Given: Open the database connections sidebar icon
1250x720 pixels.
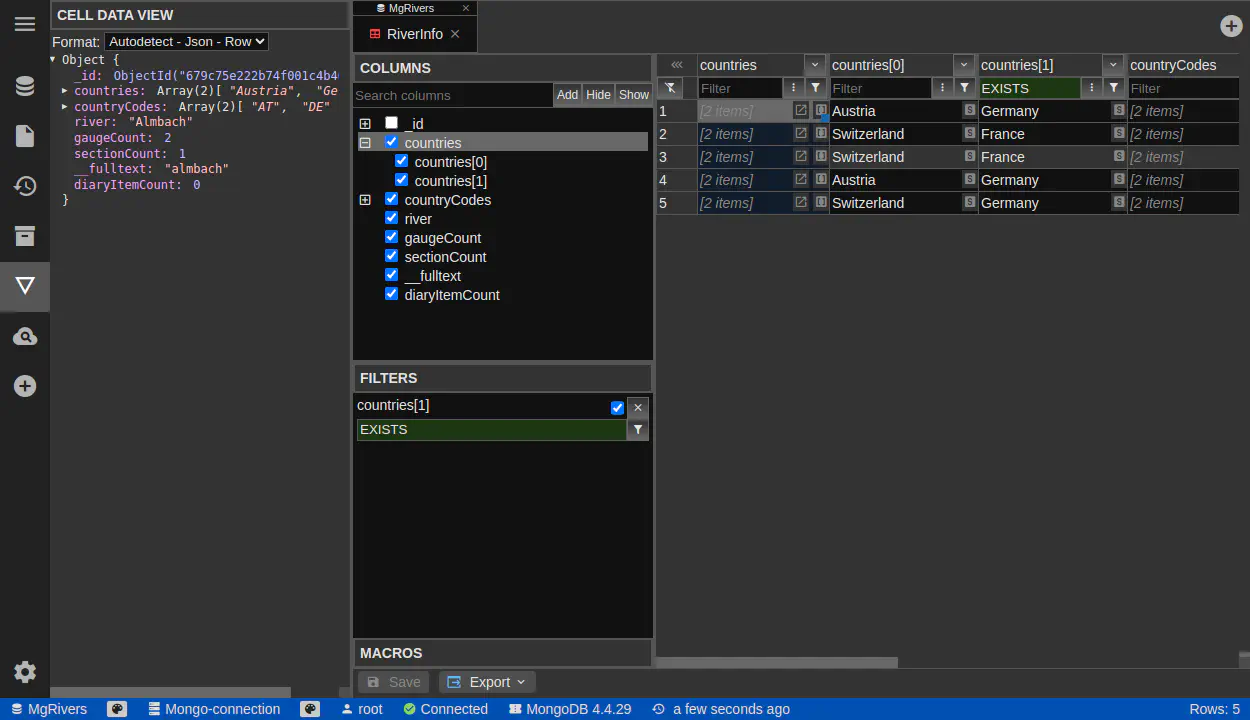Looking at the screenshot, I should click(x=25, y=86).
